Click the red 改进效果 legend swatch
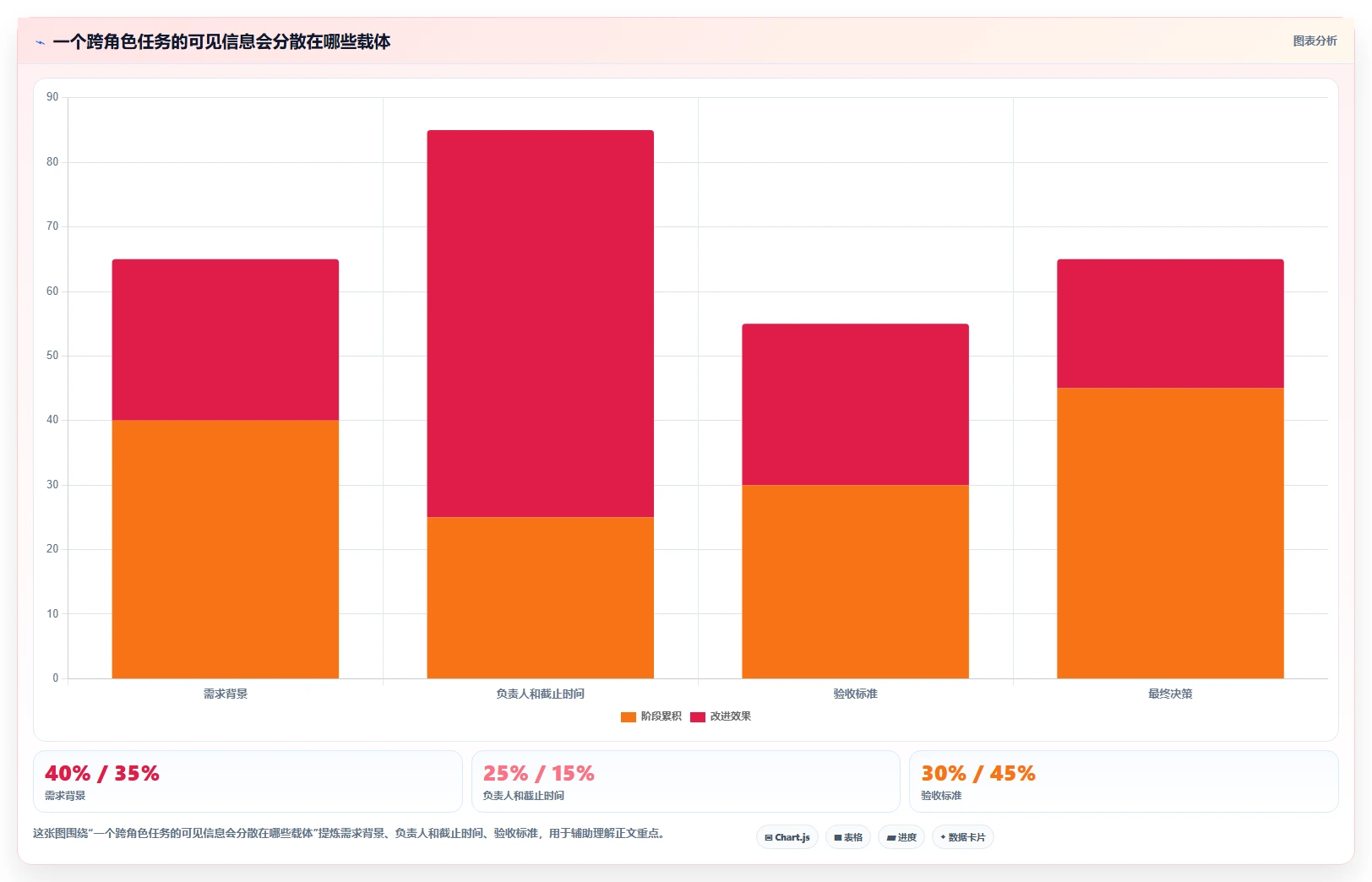This screenshot has width=1372, height=882. point(698,717)
